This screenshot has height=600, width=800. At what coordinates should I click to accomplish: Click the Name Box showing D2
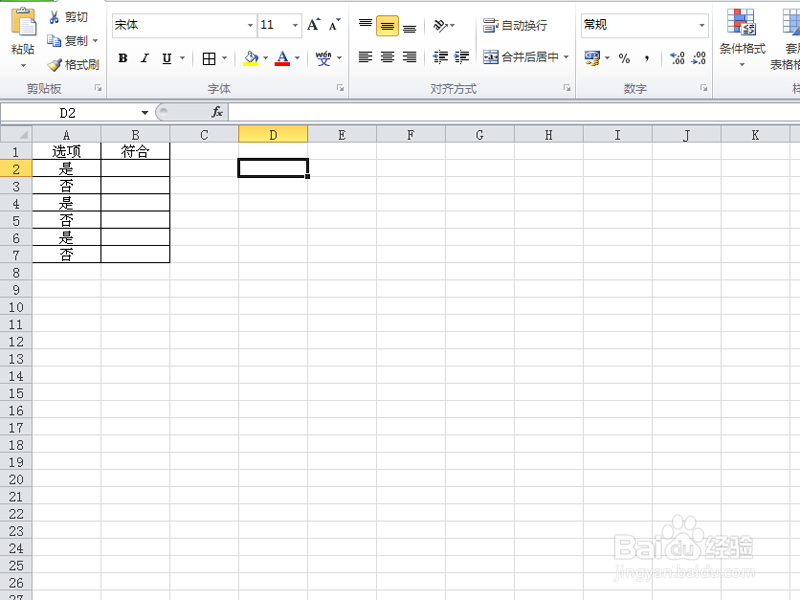tap(68, 112)
